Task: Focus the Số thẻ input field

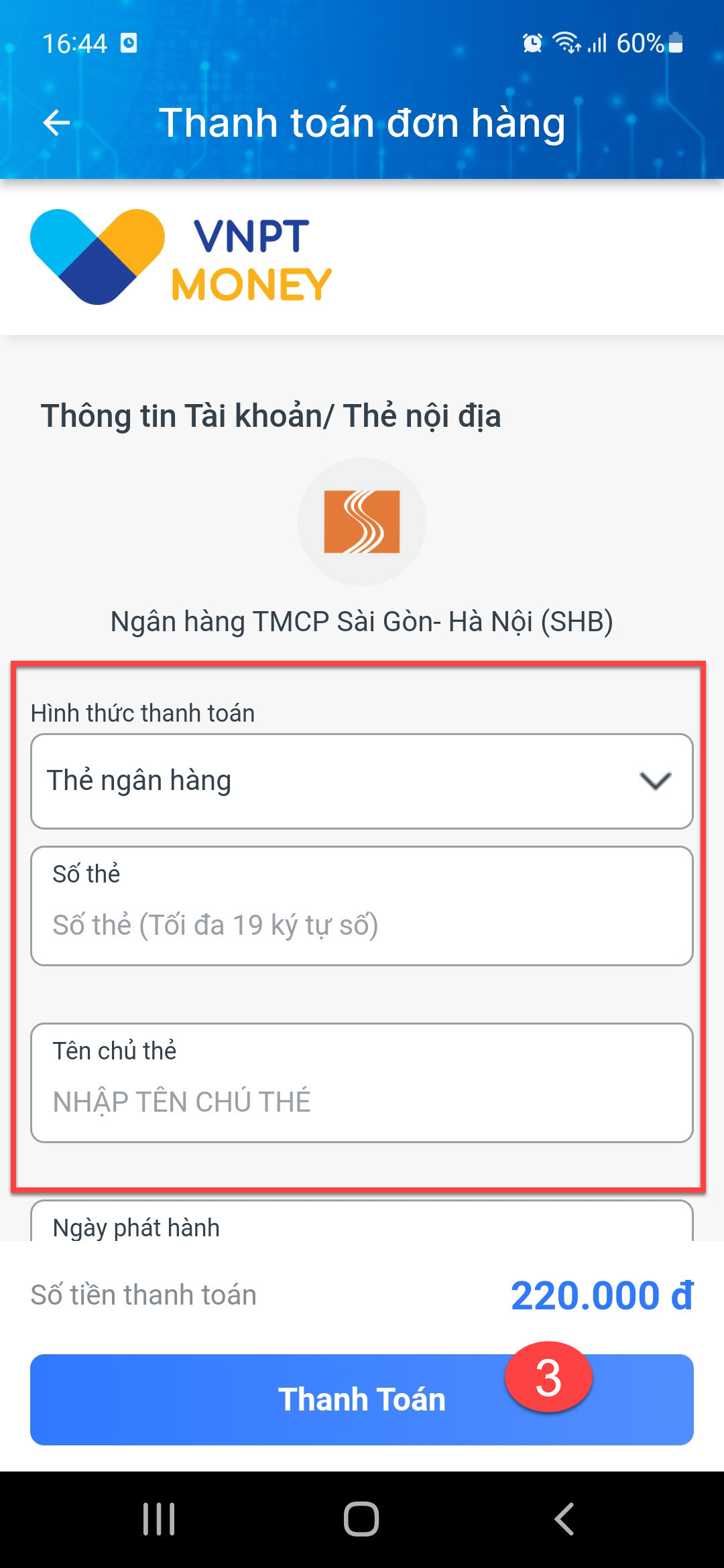Action: click(362, 906)
